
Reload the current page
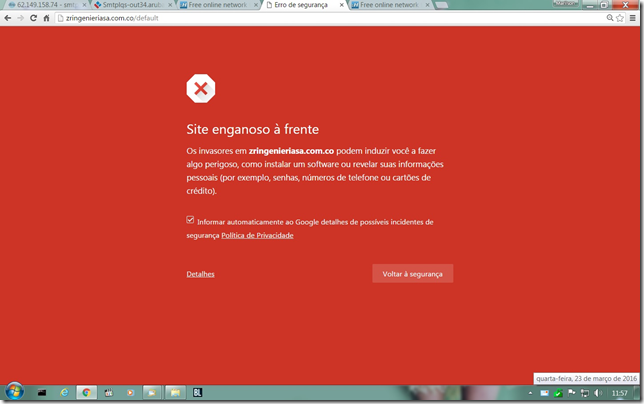tap(33, 18)
